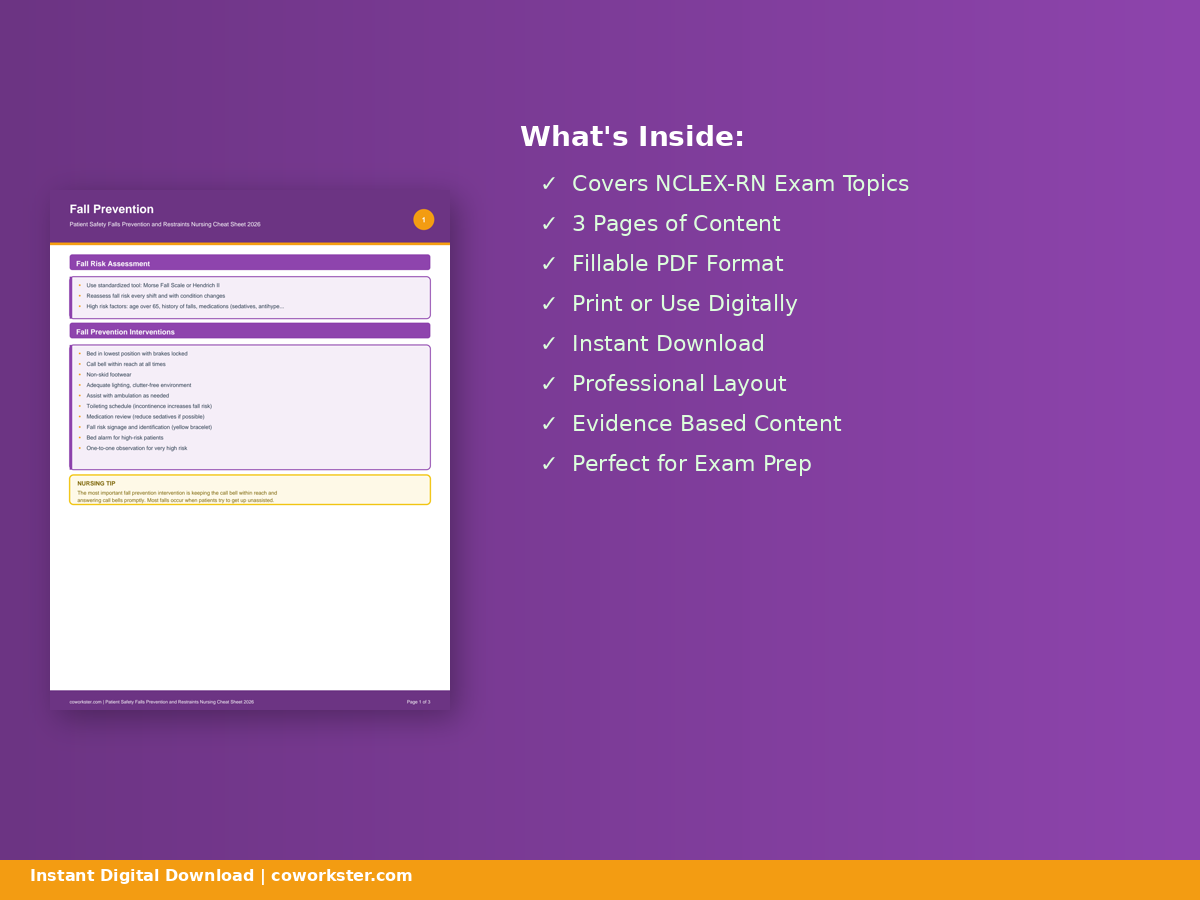Click the checkmark next to 3 Pages of Content
The width and height of the screenshot is (1200, 900).
point(548,225)
